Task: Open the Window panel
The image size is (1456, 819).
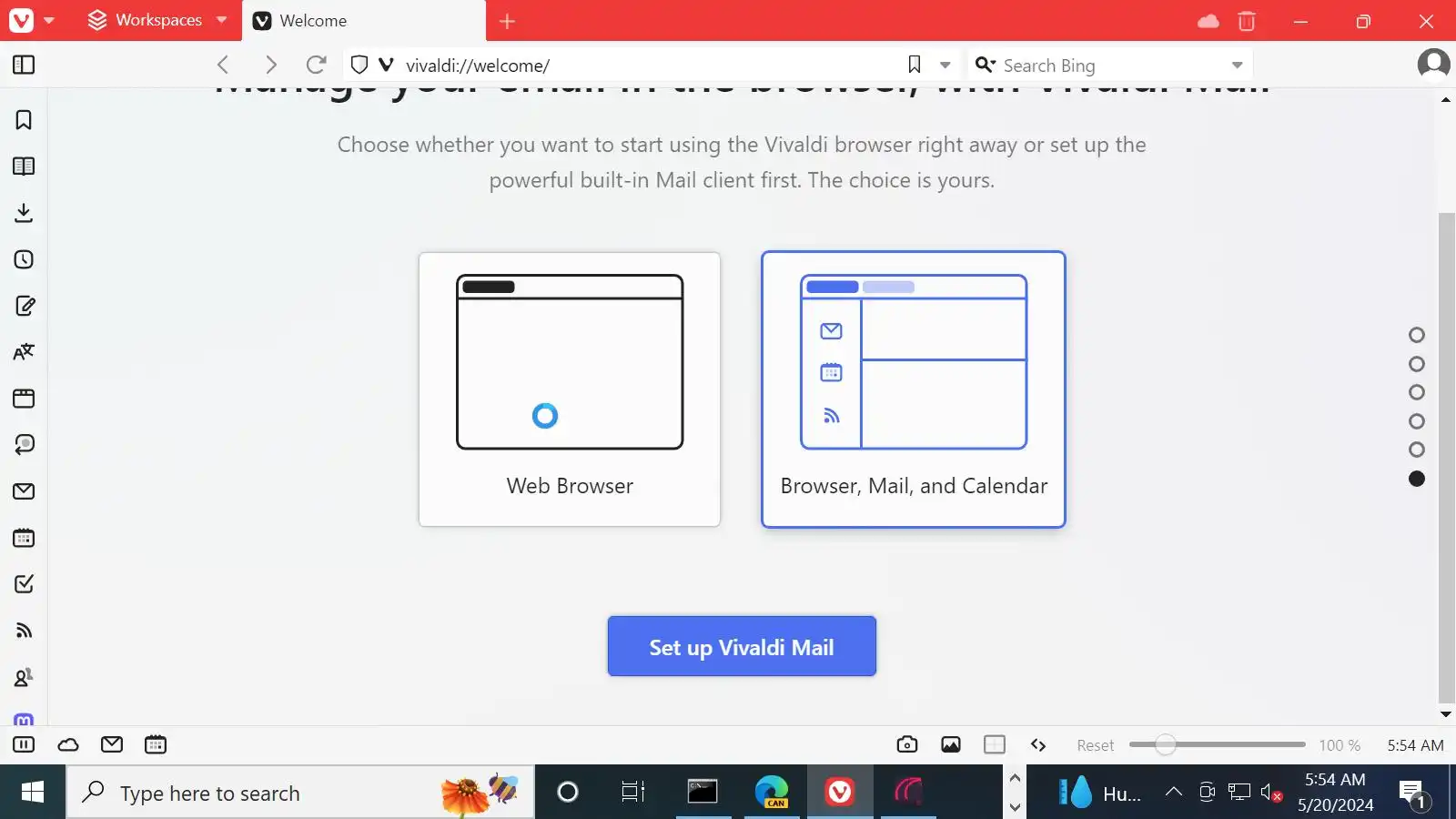Action: click(24, 399)
